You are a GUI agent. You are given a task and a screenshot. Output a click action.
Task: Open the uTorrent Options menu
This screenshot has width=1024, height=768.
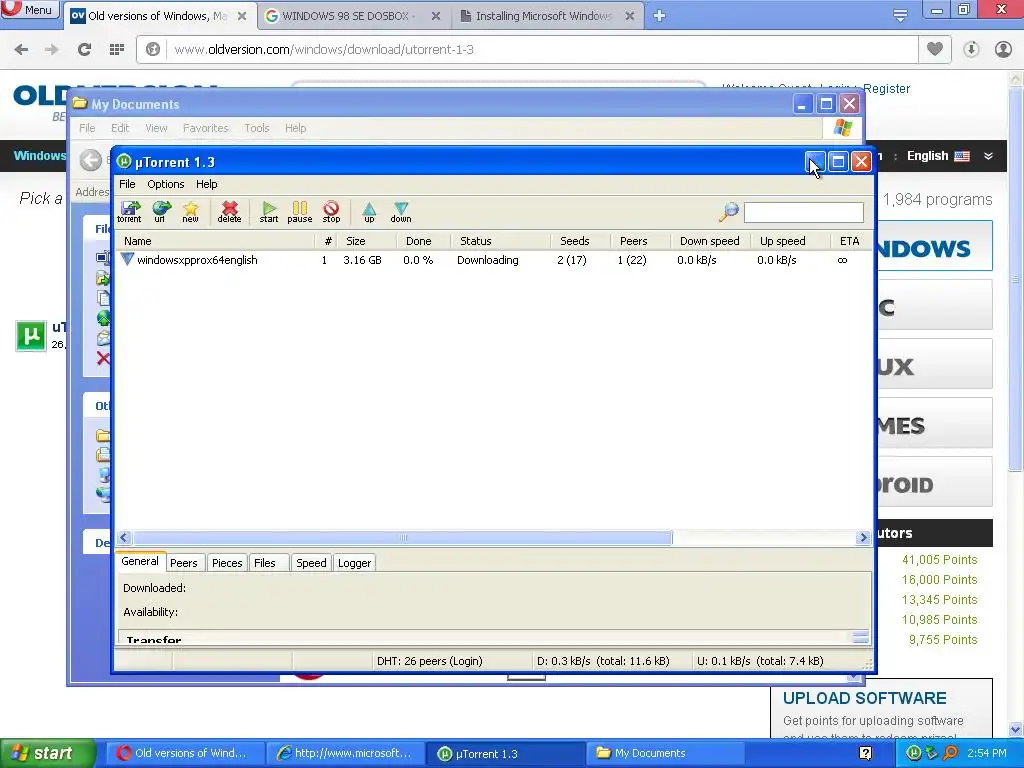[x=165, y=184]
